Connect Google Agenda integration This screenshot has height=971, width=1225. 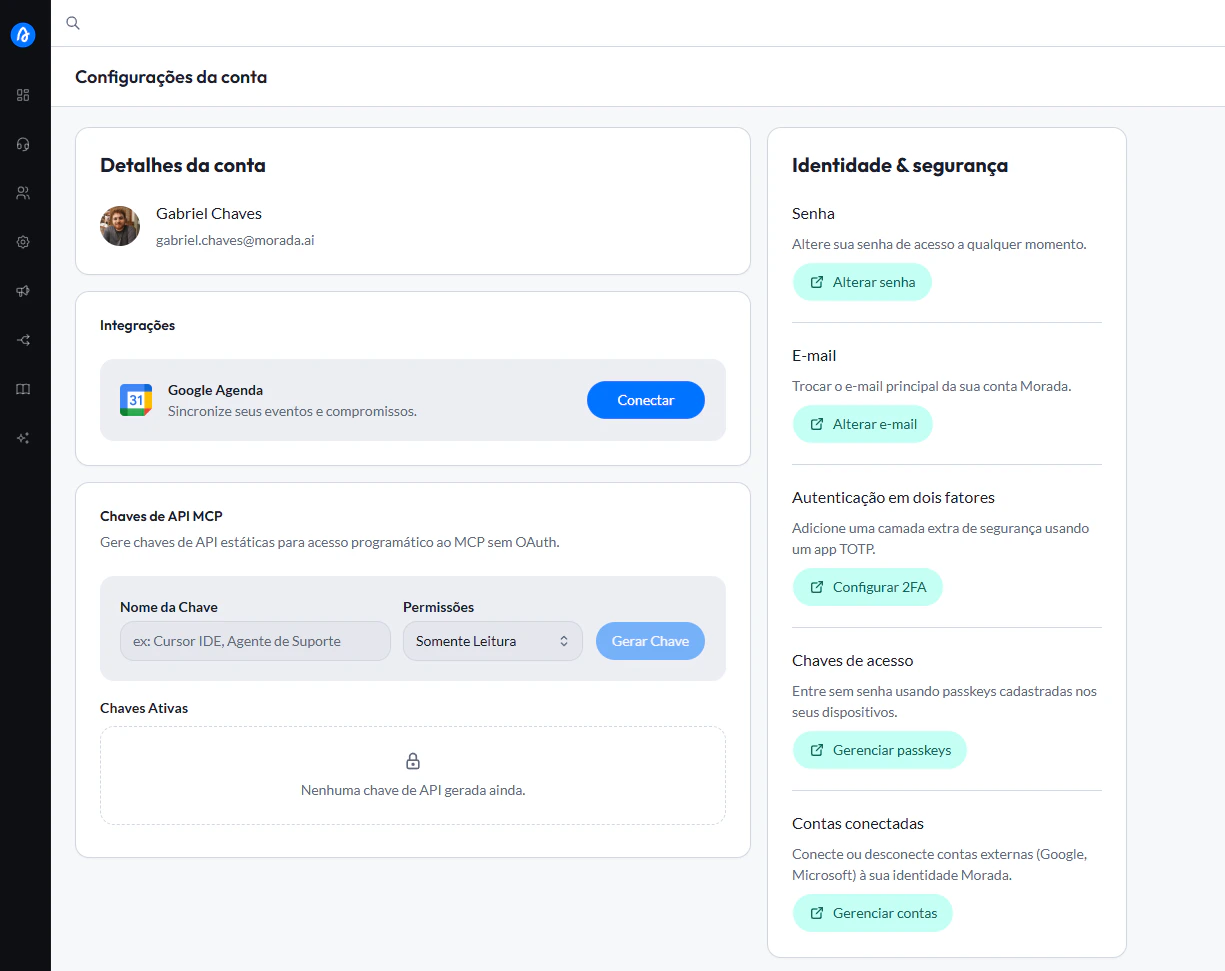coord(646,400)
